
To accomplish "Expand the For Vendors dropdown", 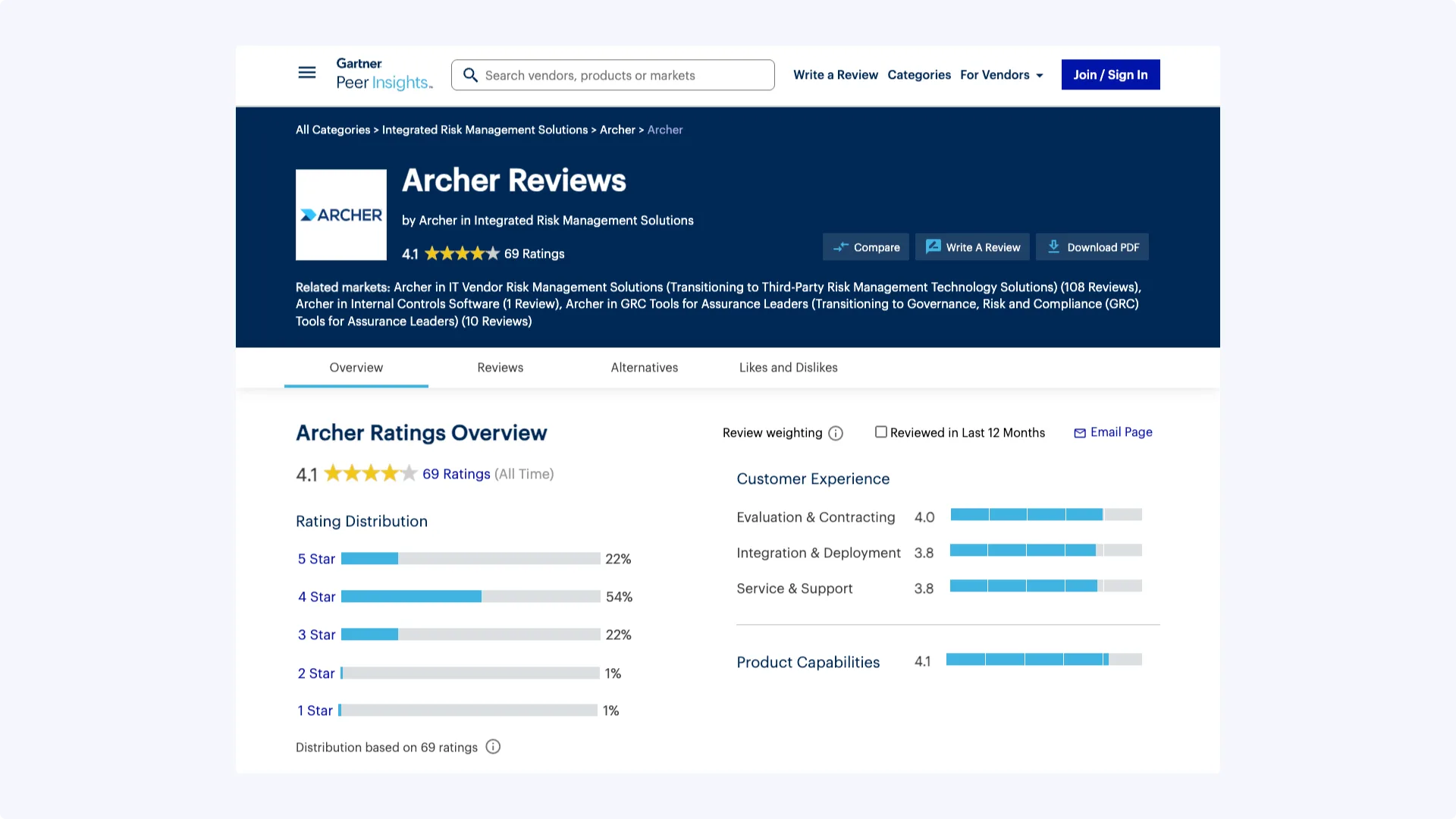I will click(x=1001, y=75).
